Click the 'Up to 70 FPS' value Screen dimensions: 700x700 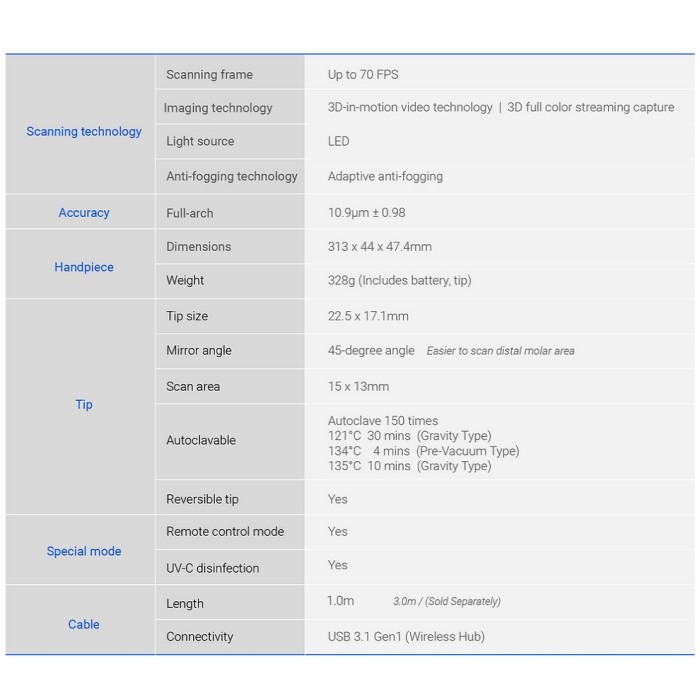tap(363, 74)
